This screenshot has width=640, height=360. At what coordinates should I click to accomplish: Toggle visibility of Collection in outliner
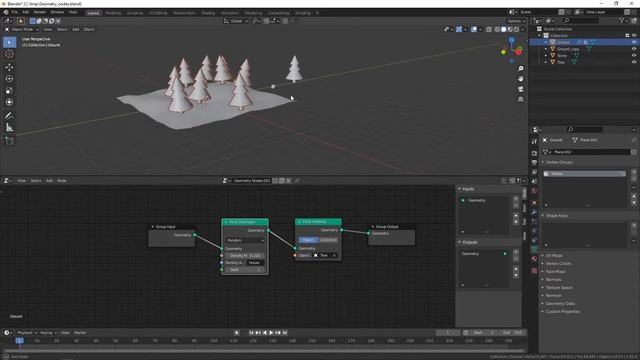[634, 36]
